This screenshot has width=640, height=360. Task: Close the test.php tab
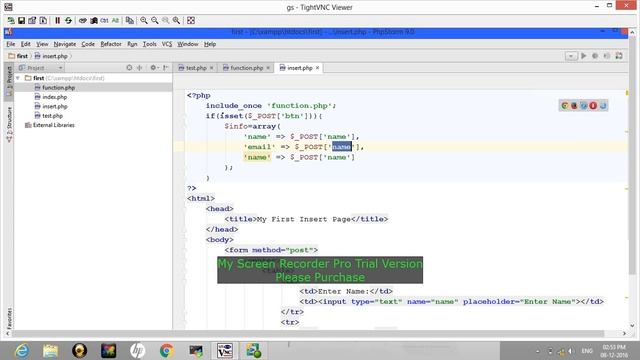click(211, 68)
